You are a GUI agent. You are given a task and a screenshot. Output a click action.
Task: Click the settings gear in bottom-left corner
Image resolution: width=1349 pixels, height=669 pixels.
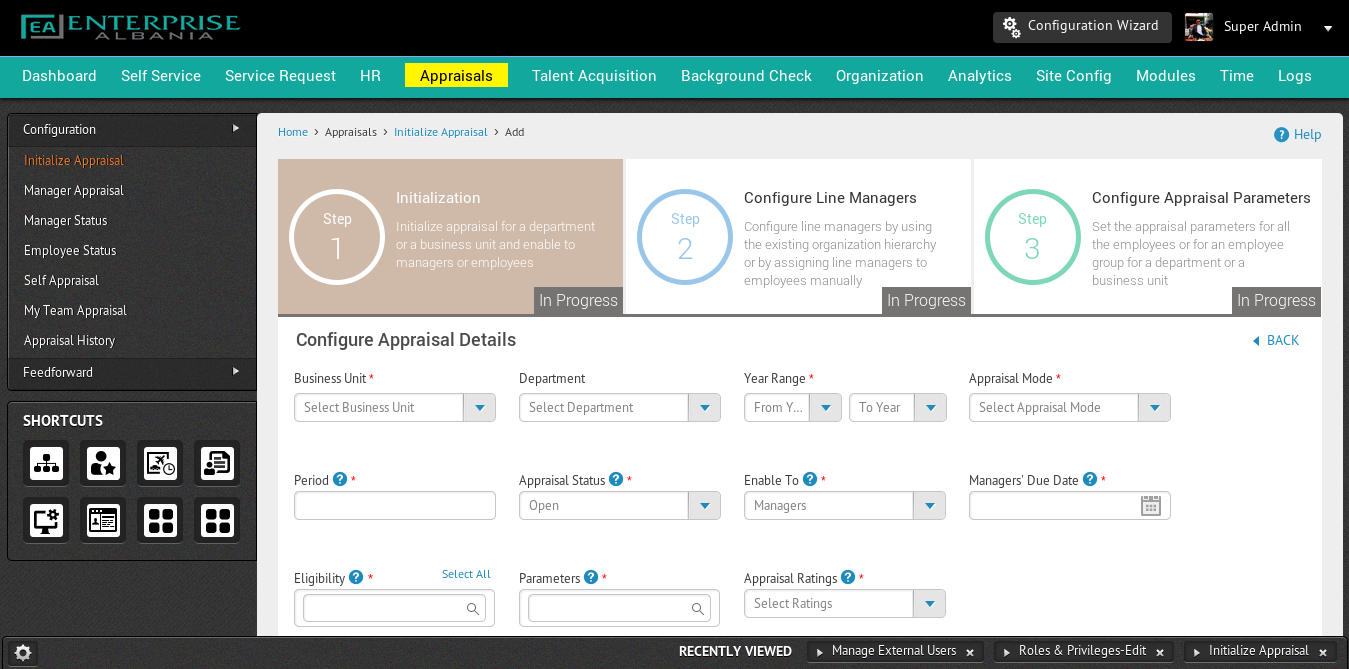[x=23, y=653]
